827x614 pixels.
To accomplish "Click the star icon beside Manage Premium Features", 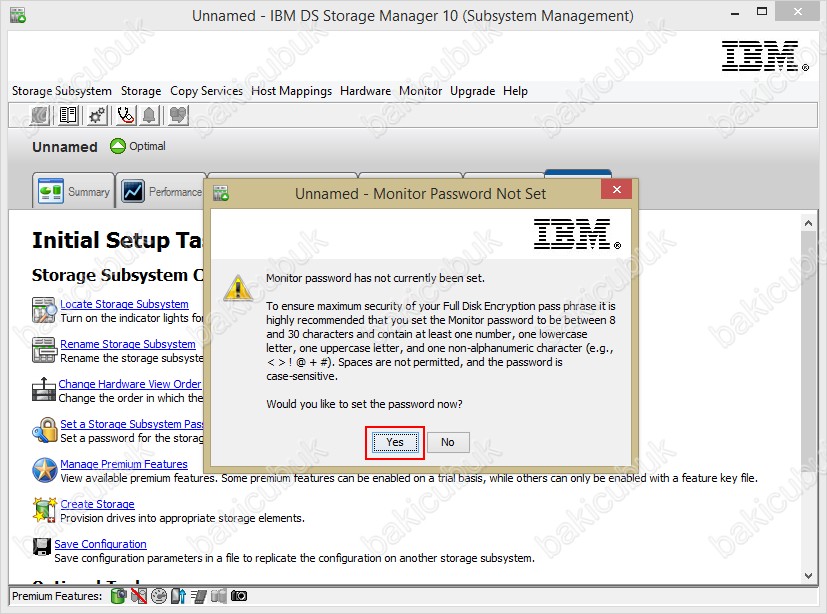I will [44, 470].
